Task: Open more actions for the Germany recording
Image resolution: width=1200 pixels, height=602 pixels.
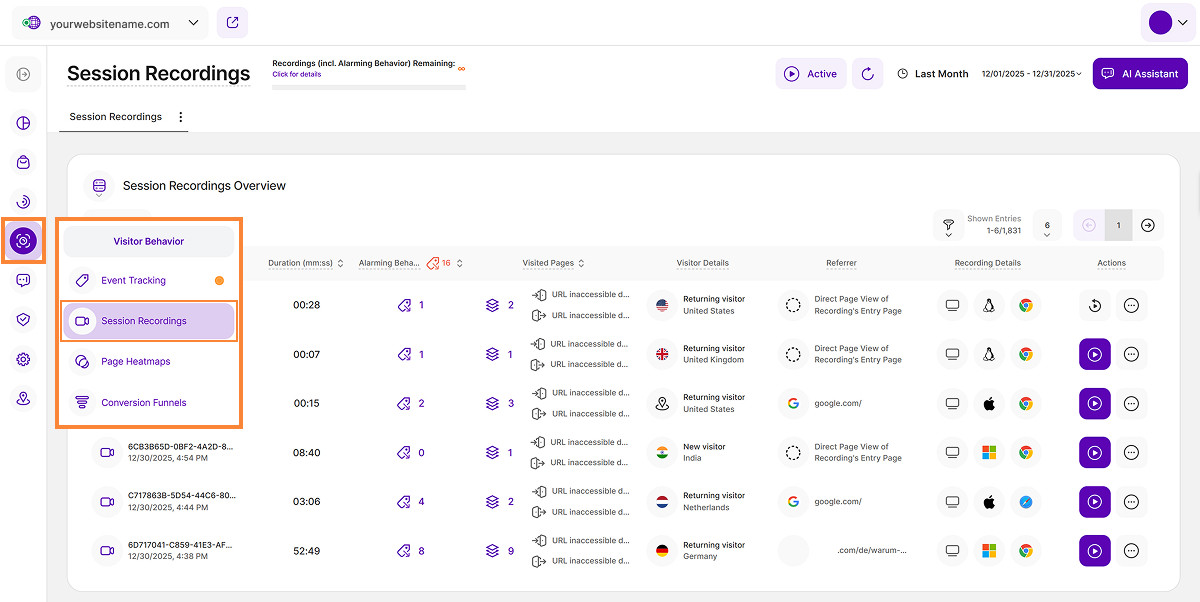Action: pyautogui.click(x=1131, y=550)
